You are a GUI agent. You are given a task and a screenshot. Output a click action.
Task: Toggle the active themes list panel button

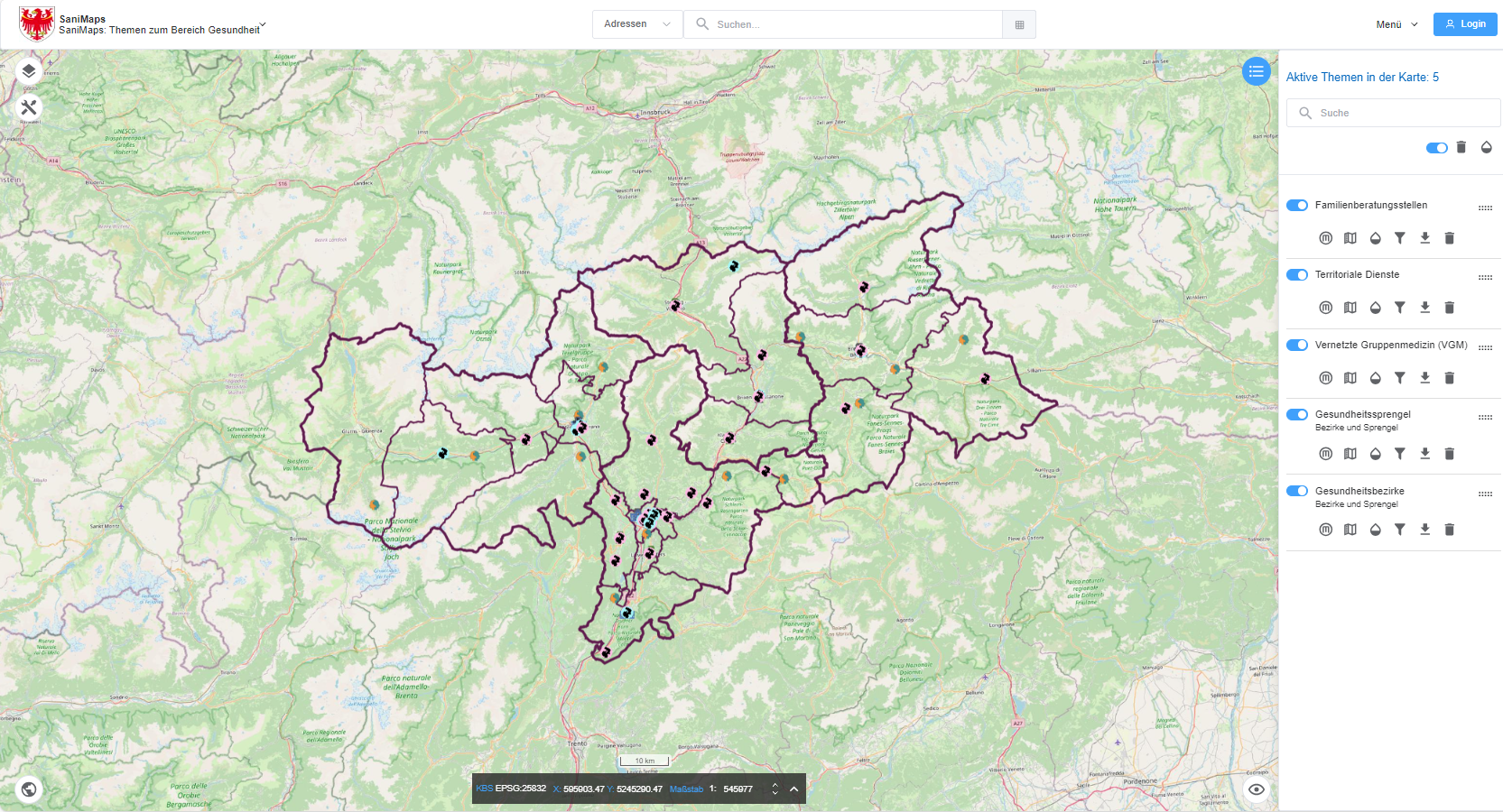(x=1256, y=71)
